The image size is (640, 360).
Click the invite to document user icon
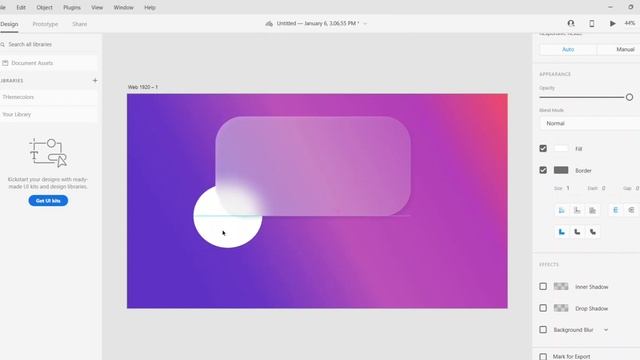click(571, 23)
